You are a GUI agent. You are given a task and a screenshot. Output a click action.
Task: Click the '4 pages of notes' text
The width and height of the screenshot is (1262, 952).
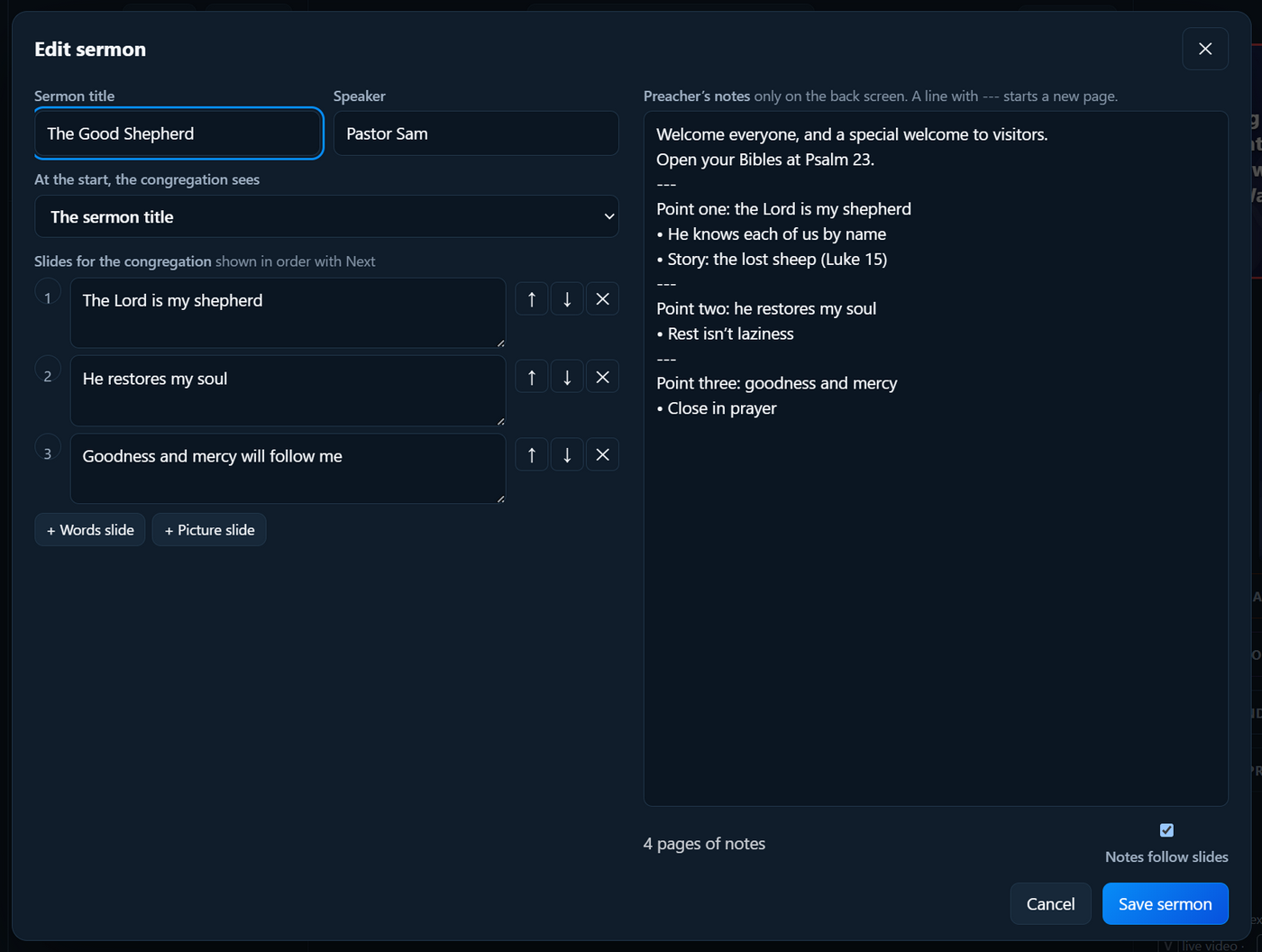(x=704, y=844)
